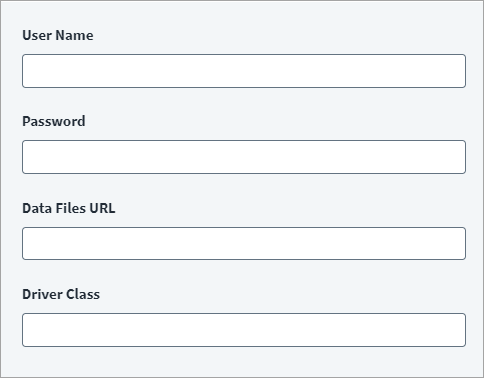
Task: Click the empty box below Password
Action: [x=244, y=157]
